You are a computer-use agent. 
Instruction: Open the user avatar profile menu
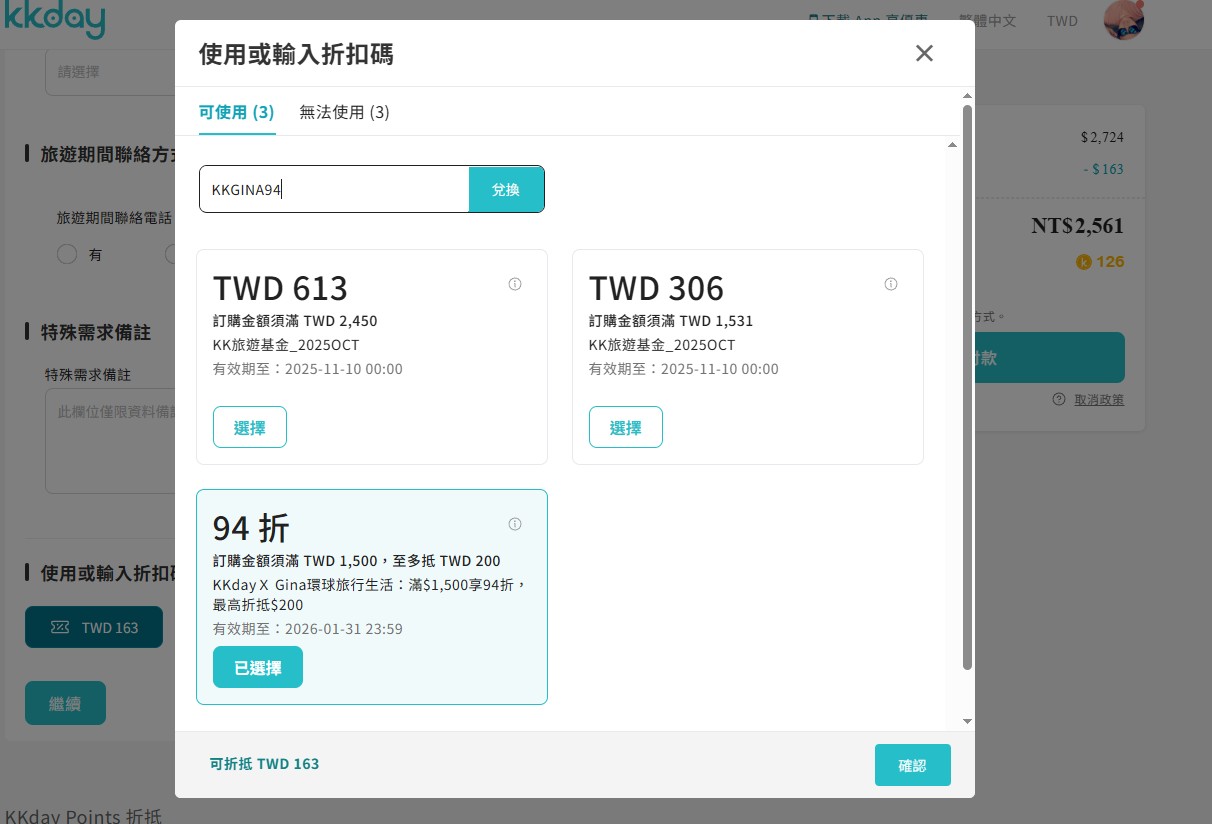(x=1123, y=20)
